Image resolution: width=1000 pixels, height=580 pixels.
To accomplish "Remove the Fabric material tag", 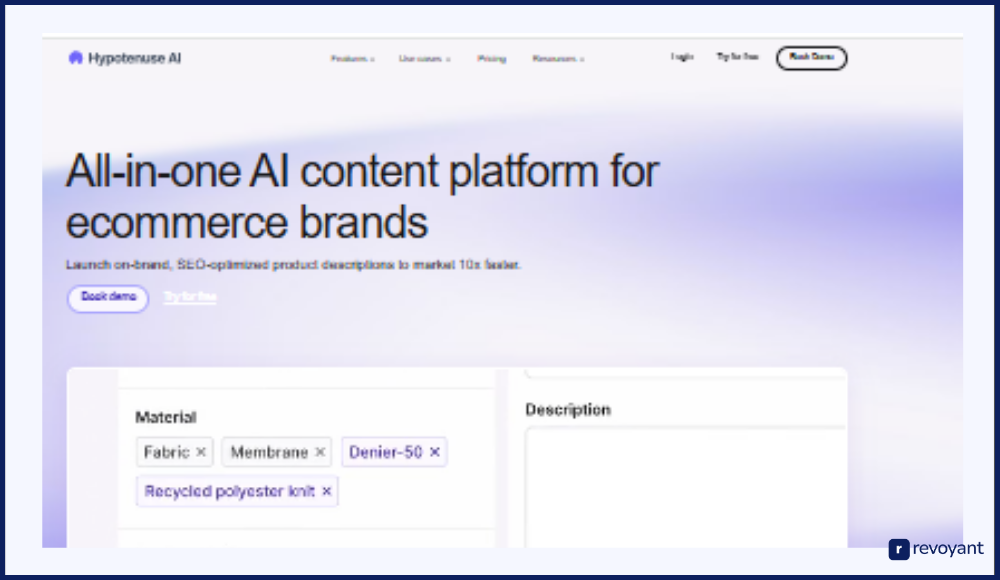I will click(201, 452).
